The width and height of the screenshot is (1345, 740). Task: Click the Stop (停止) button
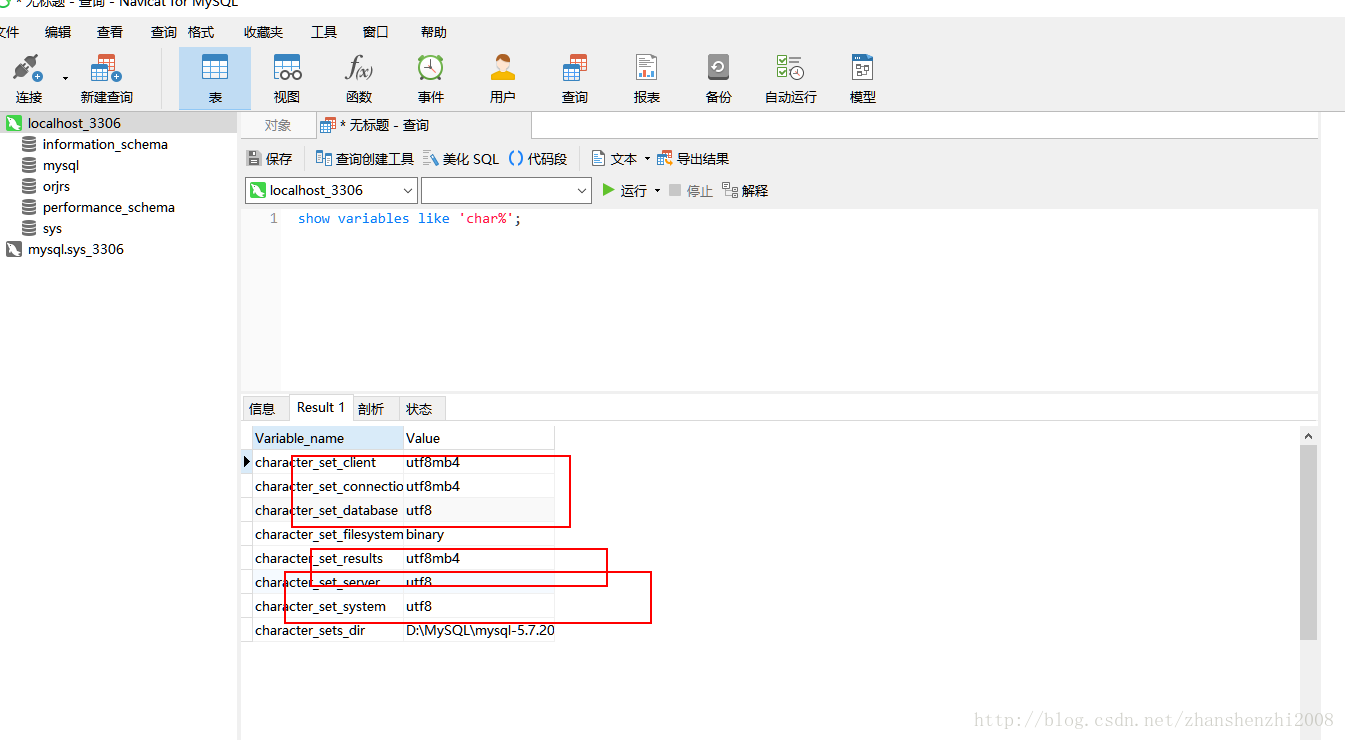pyautogui.click(x=691, y=190)
